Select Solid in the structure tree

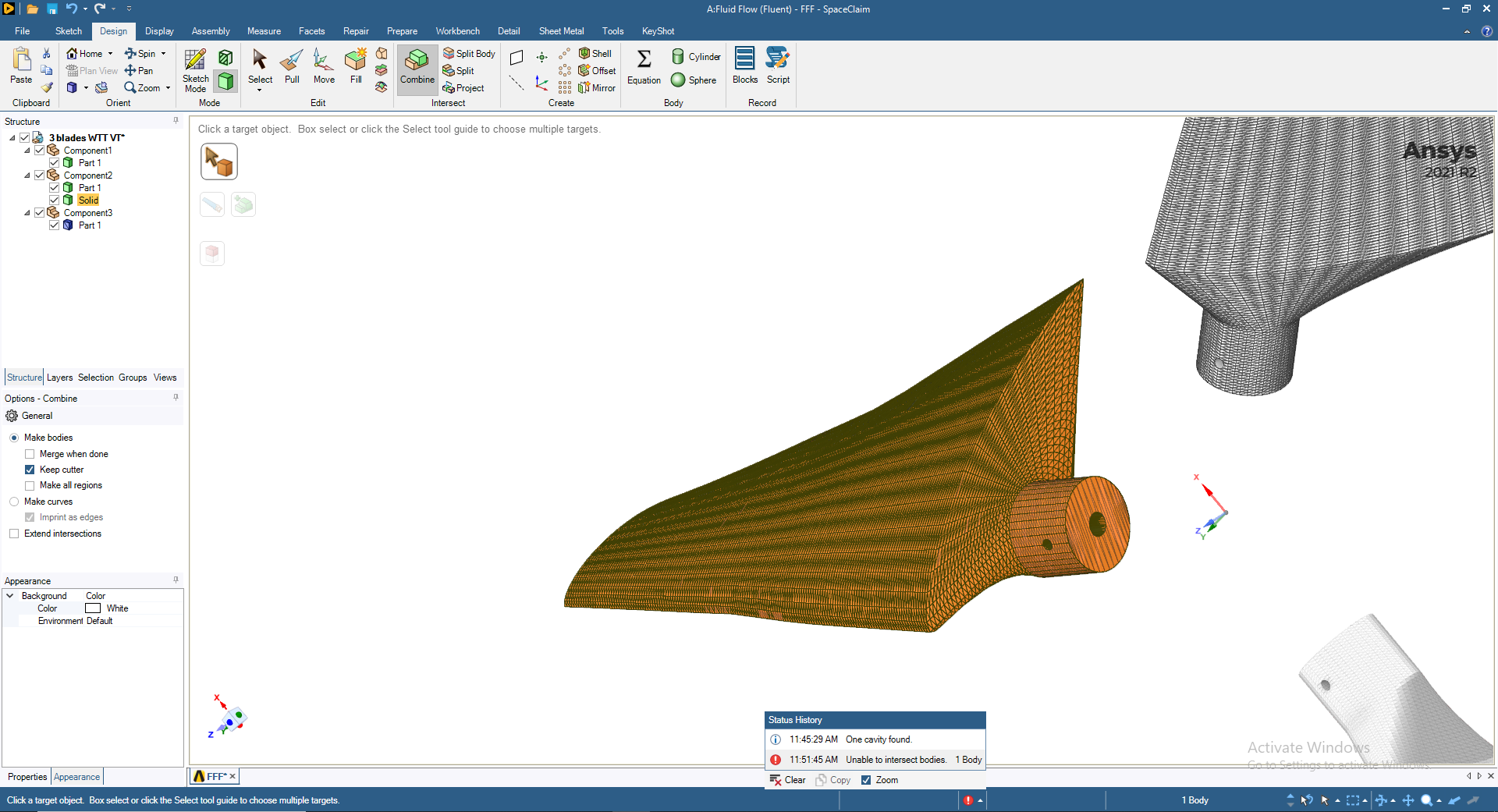pos(88,200)
